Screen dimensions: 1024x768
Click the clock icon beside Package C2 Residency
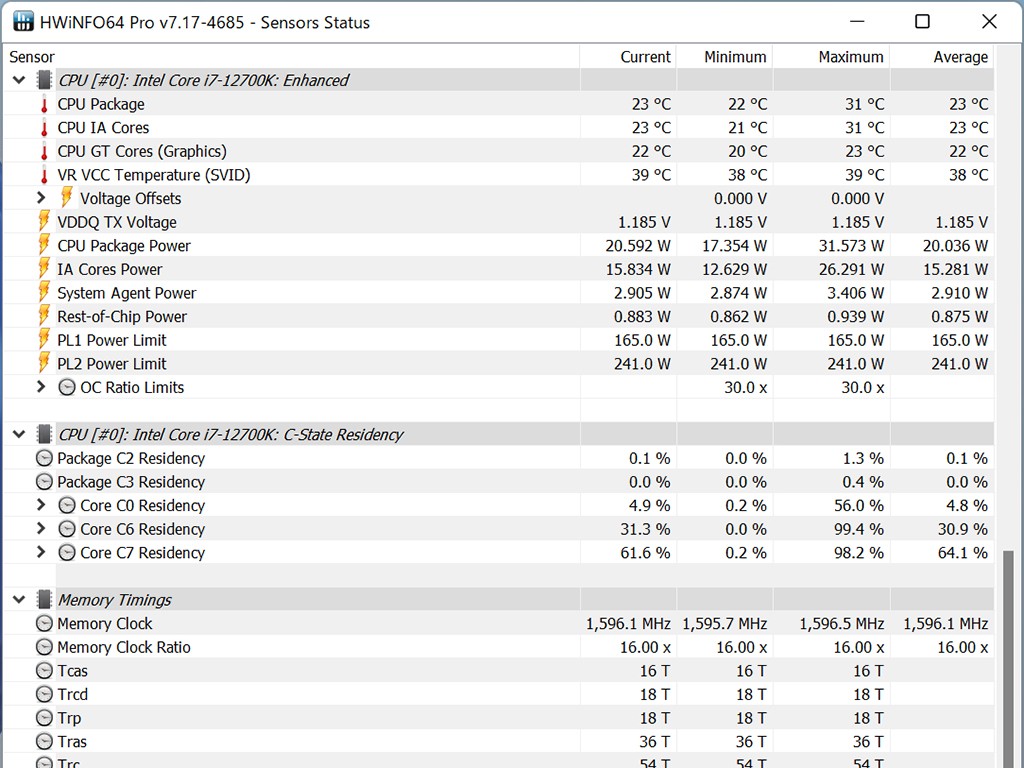tap(44, 458)
